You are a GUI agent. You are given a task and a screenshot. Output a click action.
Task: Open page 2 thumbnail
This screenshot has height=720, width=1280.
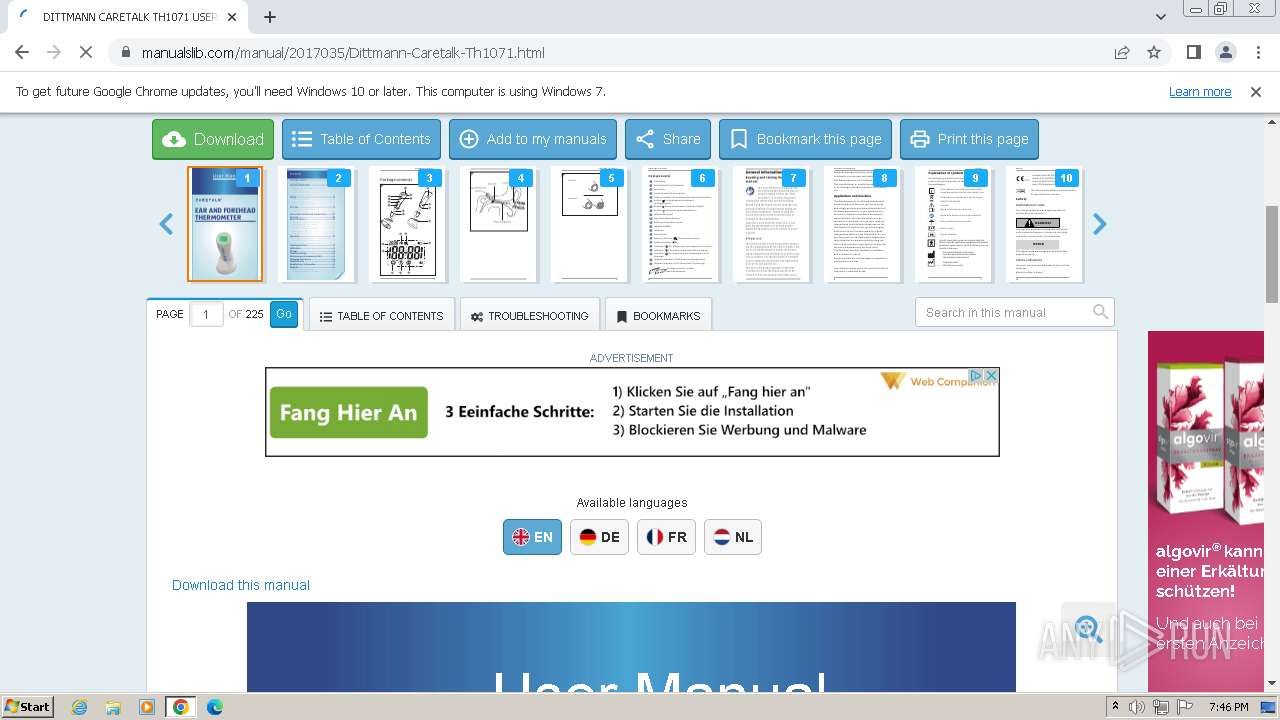(316, 224)
